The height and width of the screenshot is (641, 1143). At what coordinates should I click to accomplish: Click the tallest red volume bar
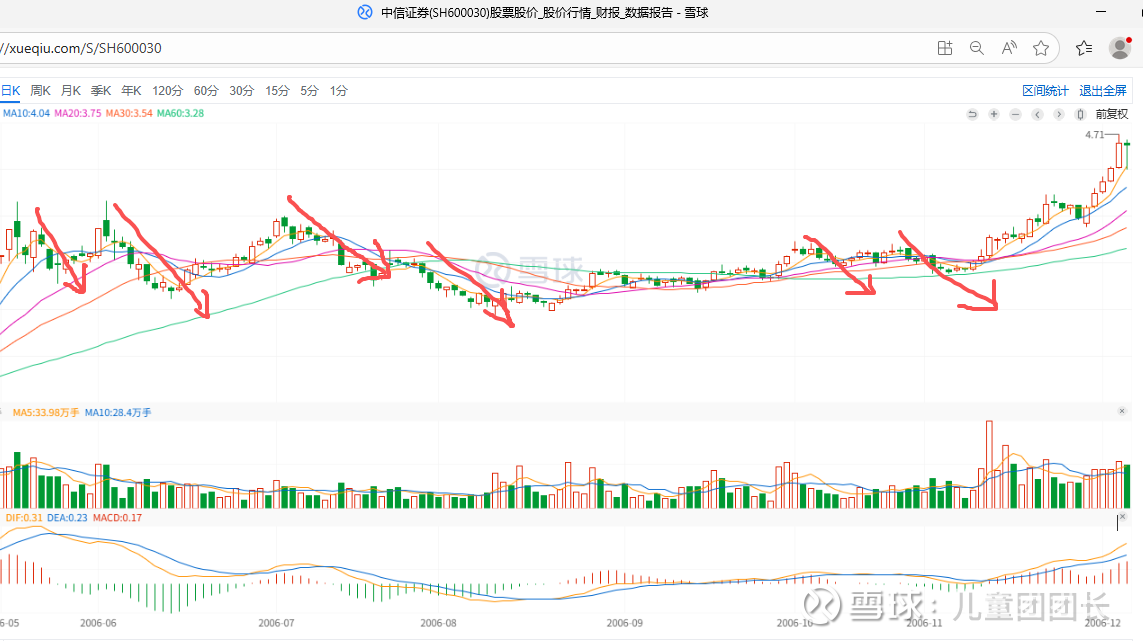989,464
